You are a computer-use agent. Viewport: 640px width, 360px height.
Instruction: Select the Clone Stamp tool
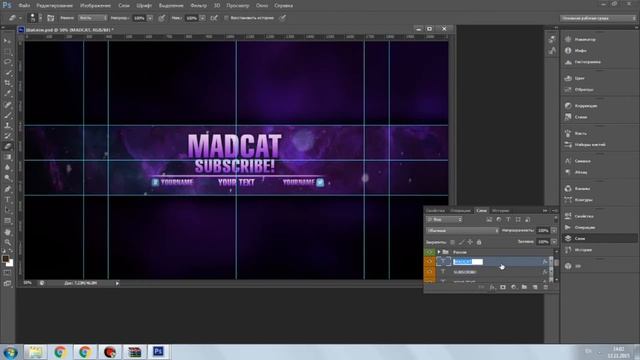tap(7, 126)
